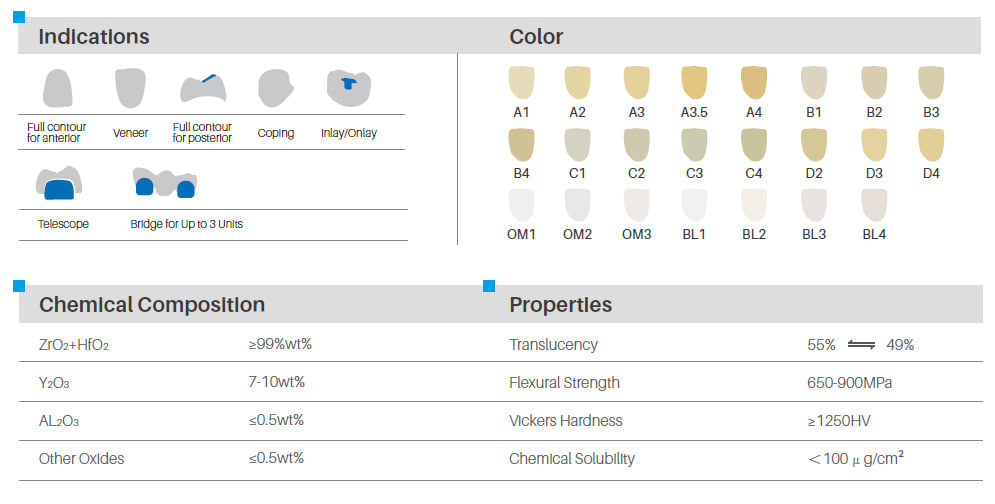Pick the OM2 bleach shade swatch
Viewport: 995px width, 504px height.
(x=577, y=205)
